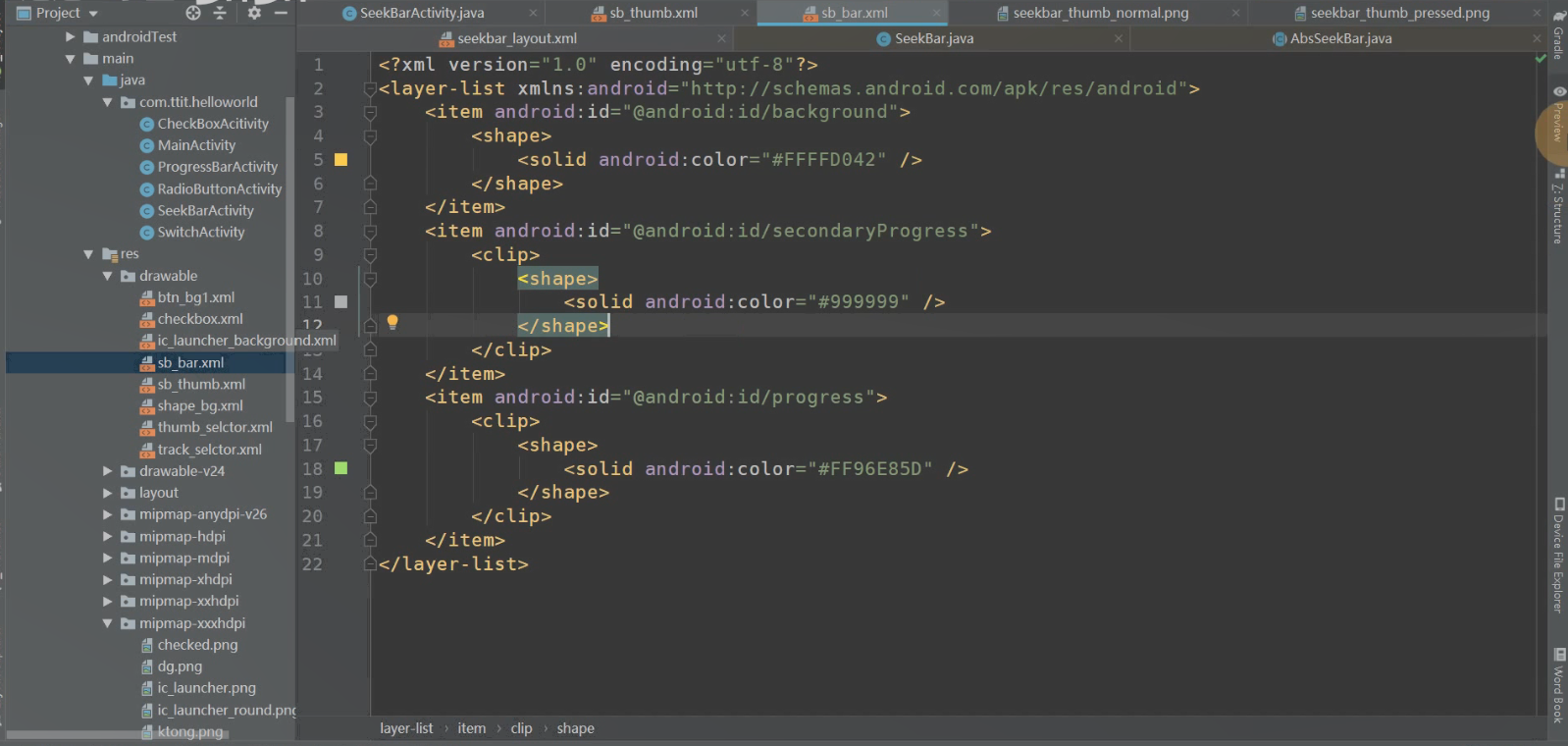Close the AbsSeekBar.java tab
1568x746 pixels.
click(x=1537, y=38)
